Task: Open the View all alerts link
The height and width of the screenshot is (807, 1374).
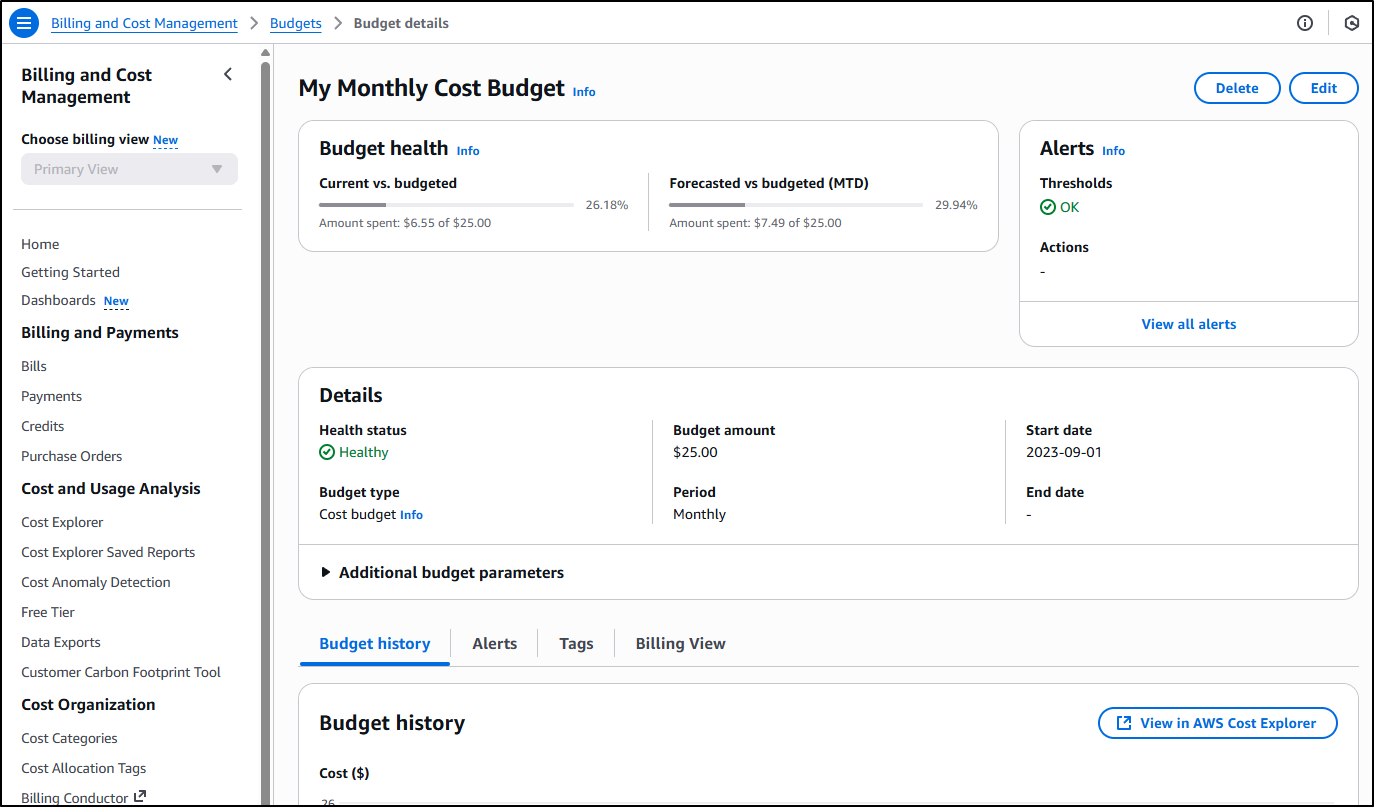Action: [x=1188, y=325]
